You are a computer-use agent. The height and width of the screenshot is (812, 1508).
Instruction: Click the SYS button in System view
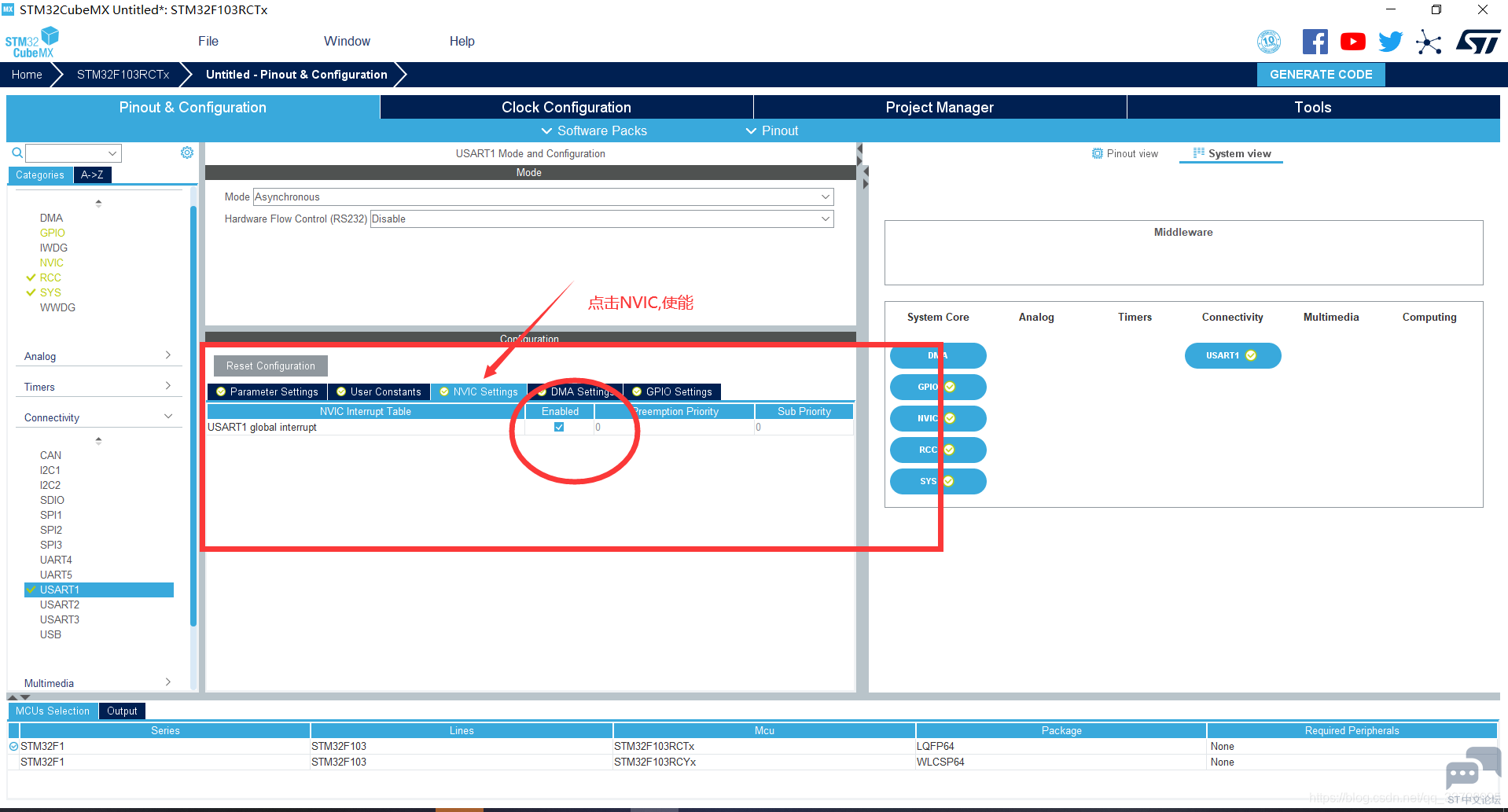point(938,481)
